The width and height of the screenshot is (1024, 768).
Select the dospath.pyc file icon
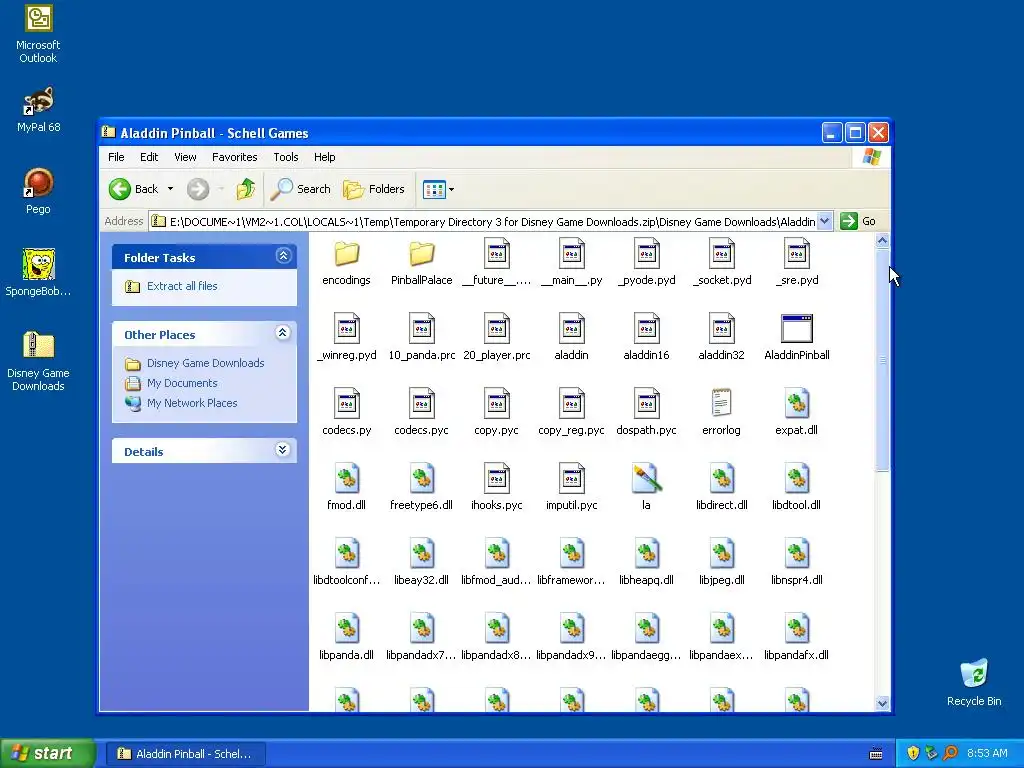(x=647, y=403)
